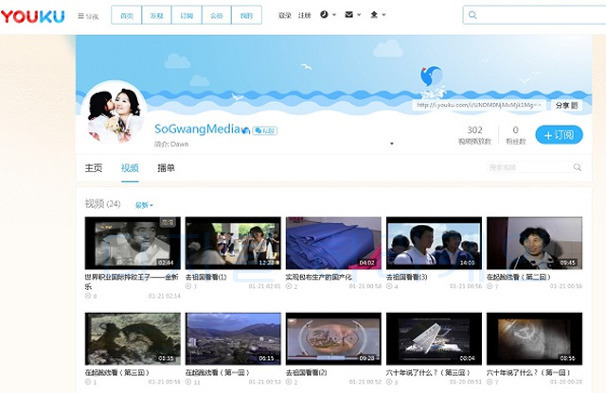Subscribe with the blue +订阅 button

coord(559,135)
